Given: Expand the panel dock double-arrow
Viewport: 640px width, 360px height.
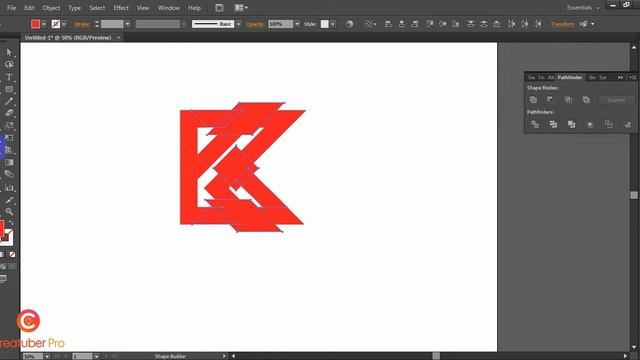Looking at the screenshot, I should coord(620,77).
